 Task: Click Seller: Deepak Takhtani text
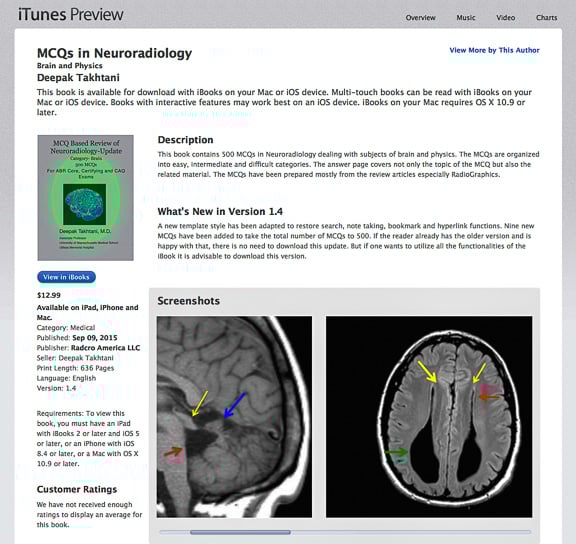click(x=75, y=358)
